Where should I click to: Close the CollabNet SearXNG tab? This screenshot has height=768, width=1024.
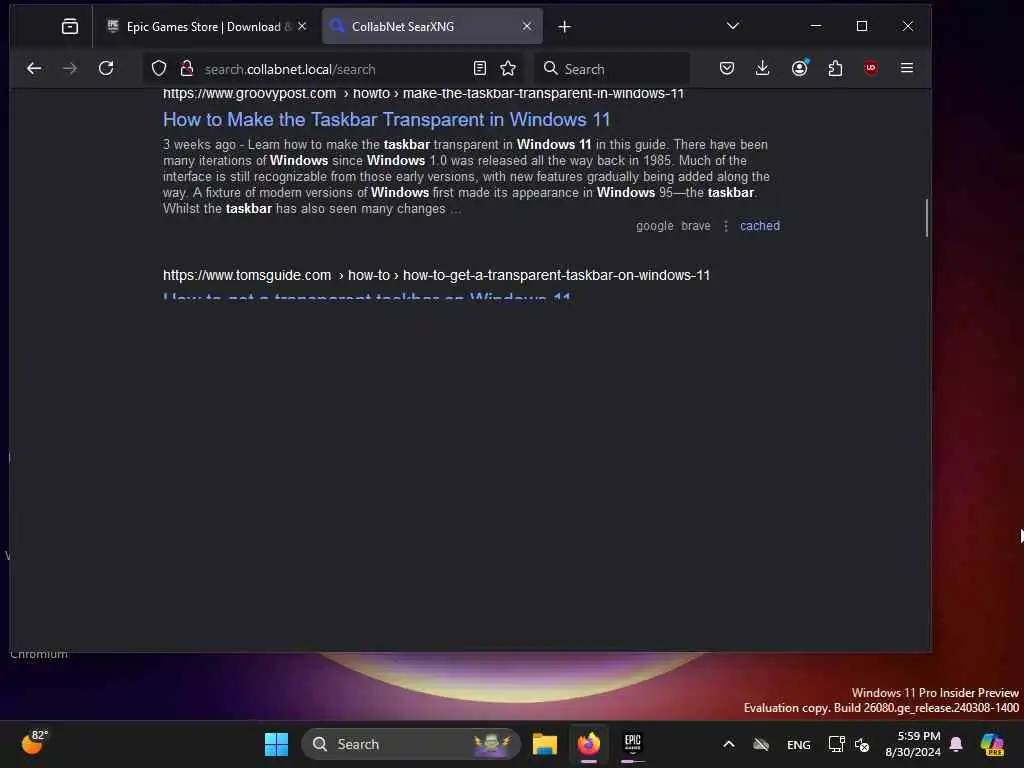click(527, 26)
